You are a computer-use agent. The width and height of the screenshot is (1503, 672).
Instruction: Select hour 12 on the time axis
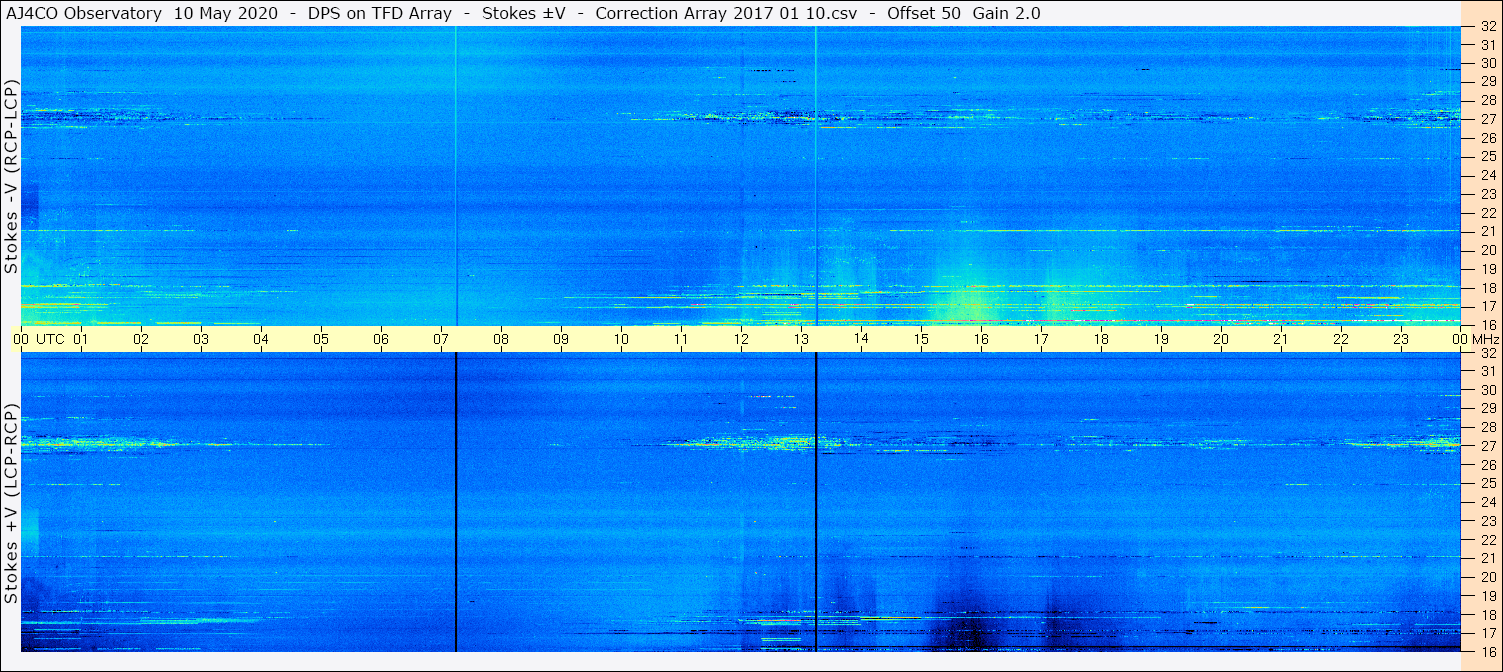pos(741,339)
